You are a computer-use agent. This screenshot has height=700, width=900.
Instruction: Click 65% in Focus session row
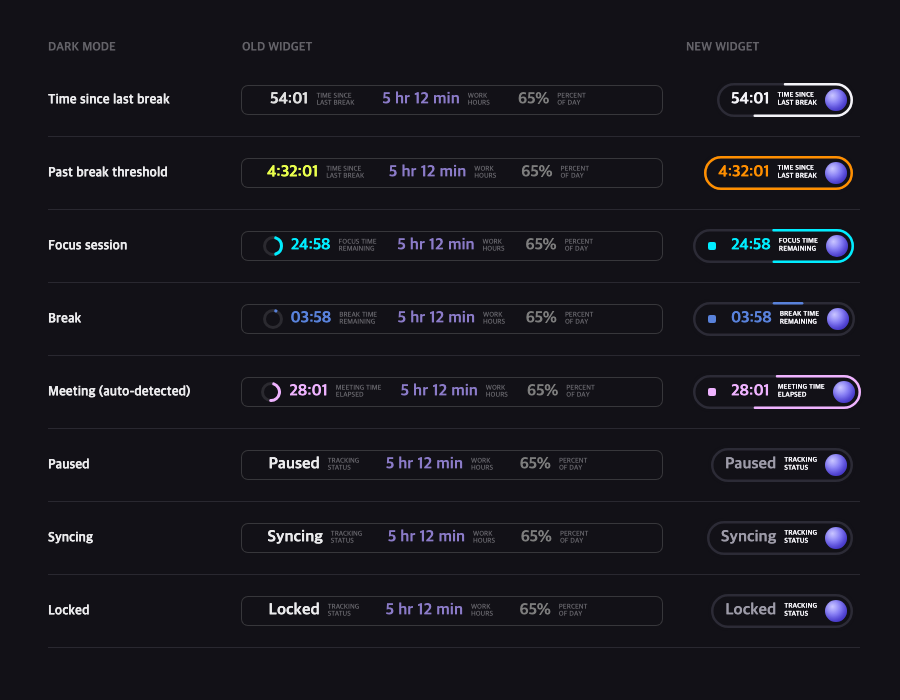click(x=541, y=244)
